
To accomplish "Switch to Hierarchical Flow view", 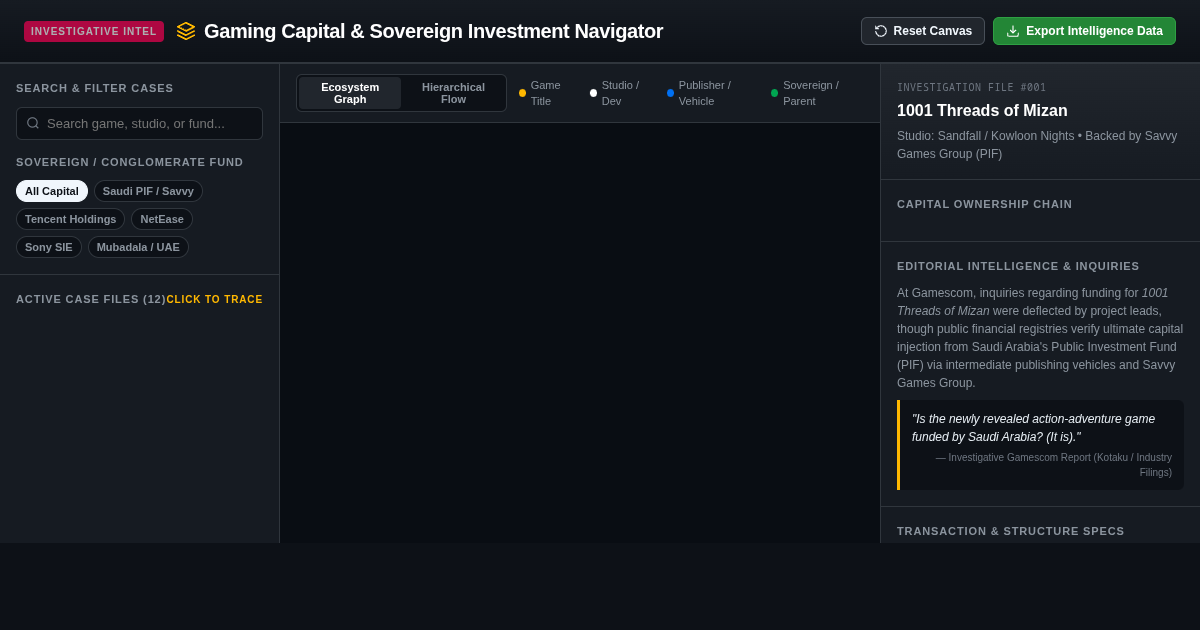I will click(453, 93).
